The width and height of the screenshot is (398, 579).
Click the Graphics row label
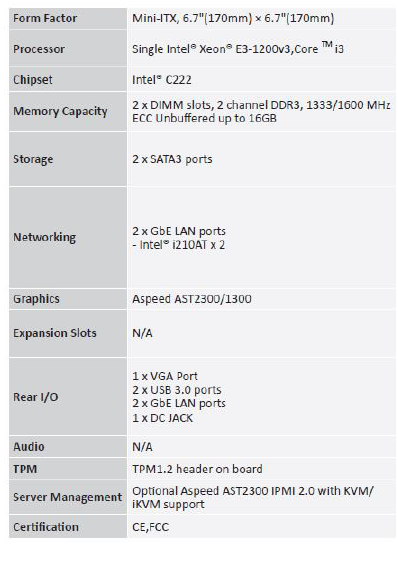click(x=36, y=299)
